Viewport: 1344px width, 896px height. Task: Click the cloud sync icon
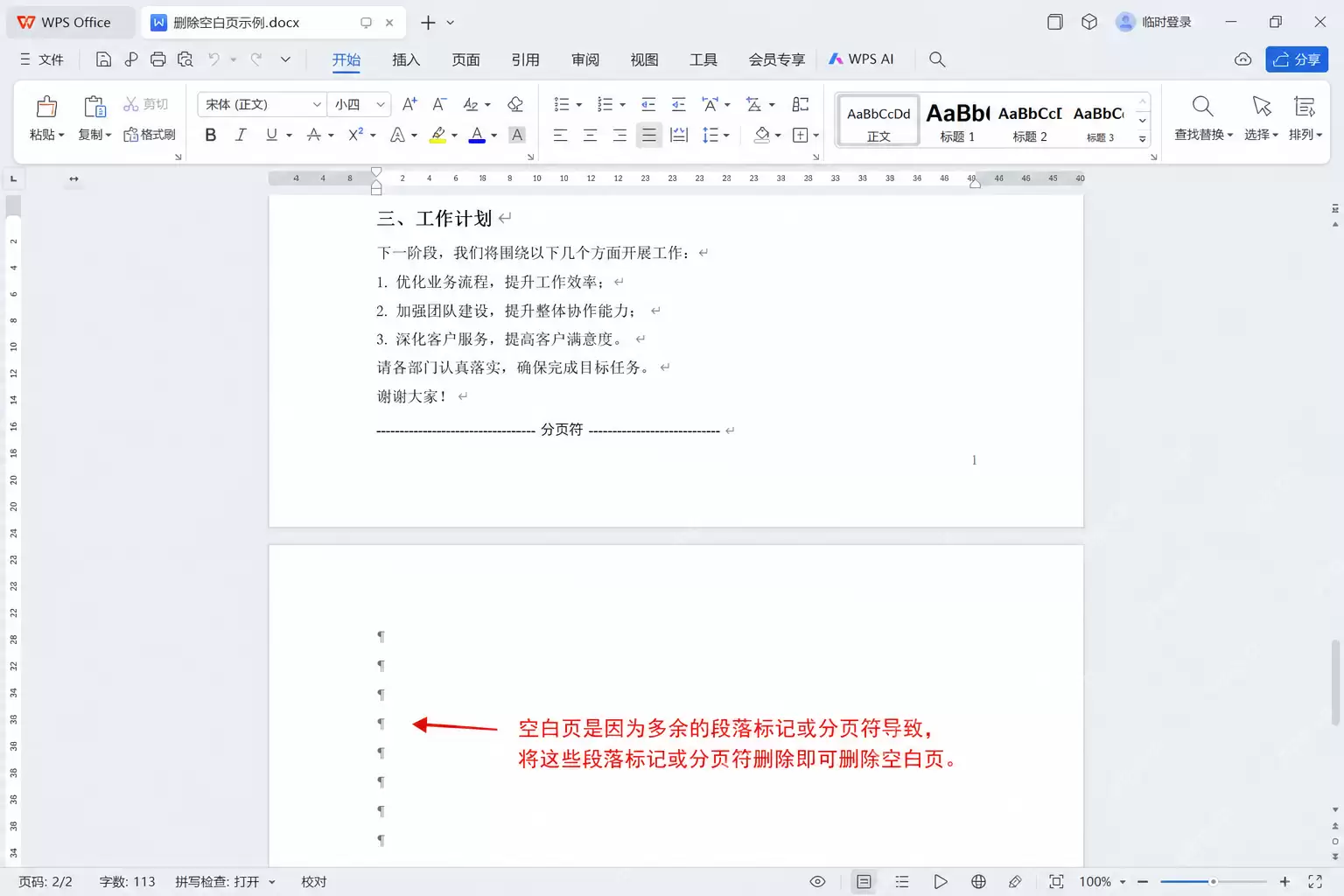1242,59
